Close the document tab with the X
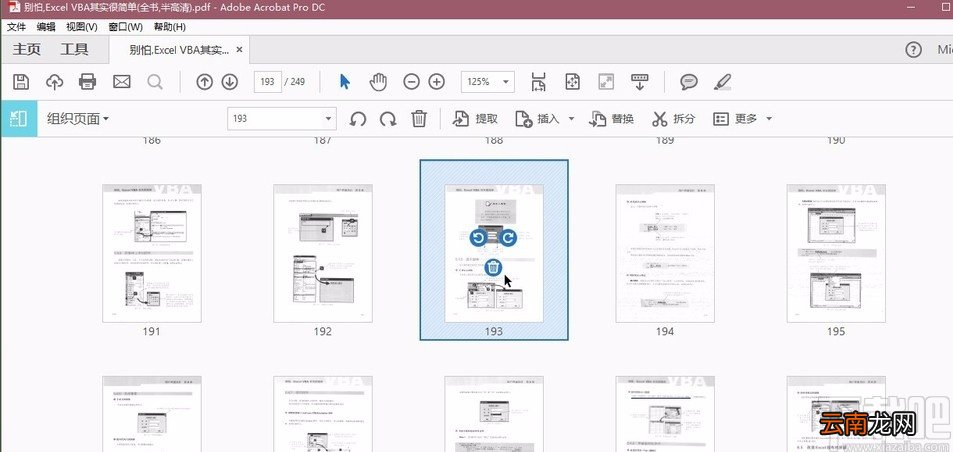This screenshot has width=953, height=452. 239,50
